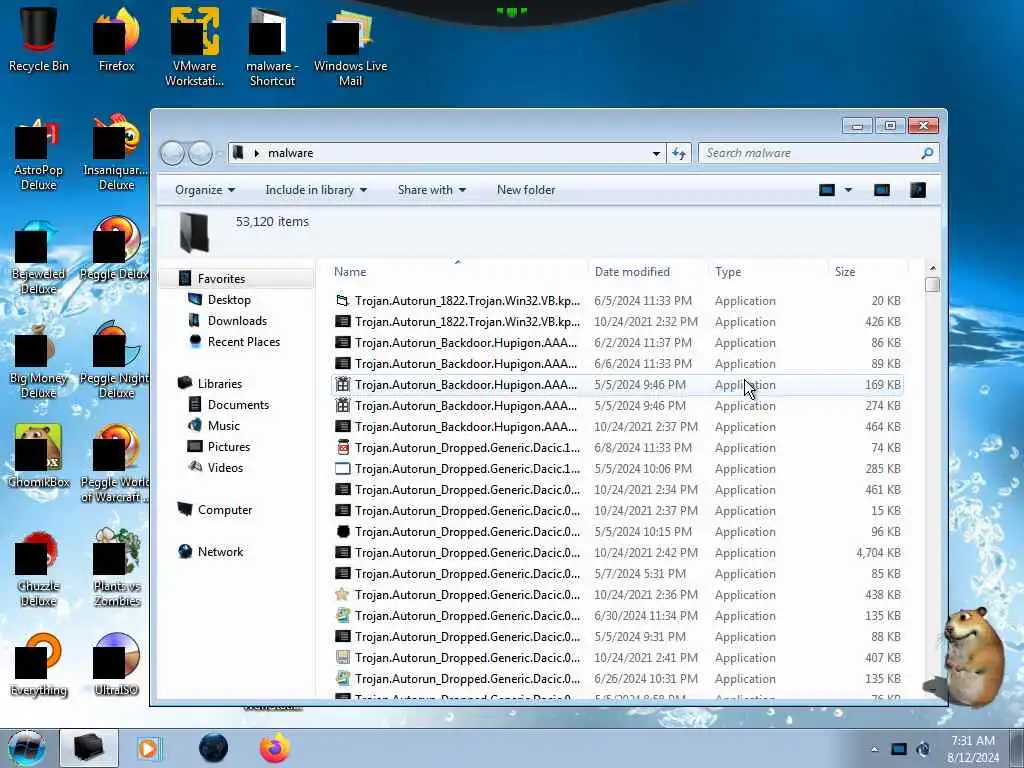This screenshot has height=768, width=1024.
Task: Open the view options dropdown arrow
Action: click(848, 190)
